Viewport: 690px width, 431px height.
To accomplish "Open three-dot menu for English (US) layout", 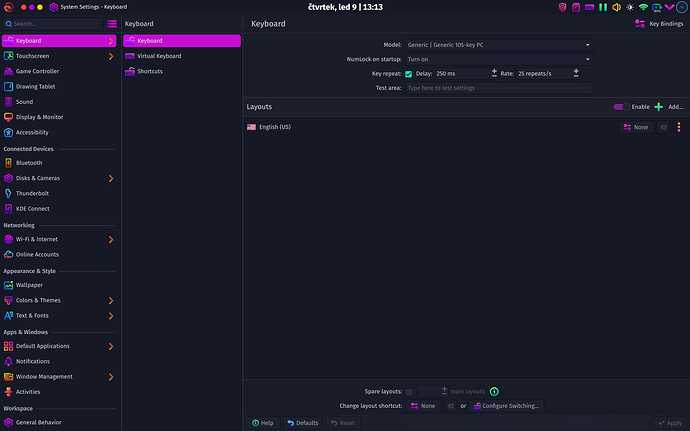I will 679,127.
